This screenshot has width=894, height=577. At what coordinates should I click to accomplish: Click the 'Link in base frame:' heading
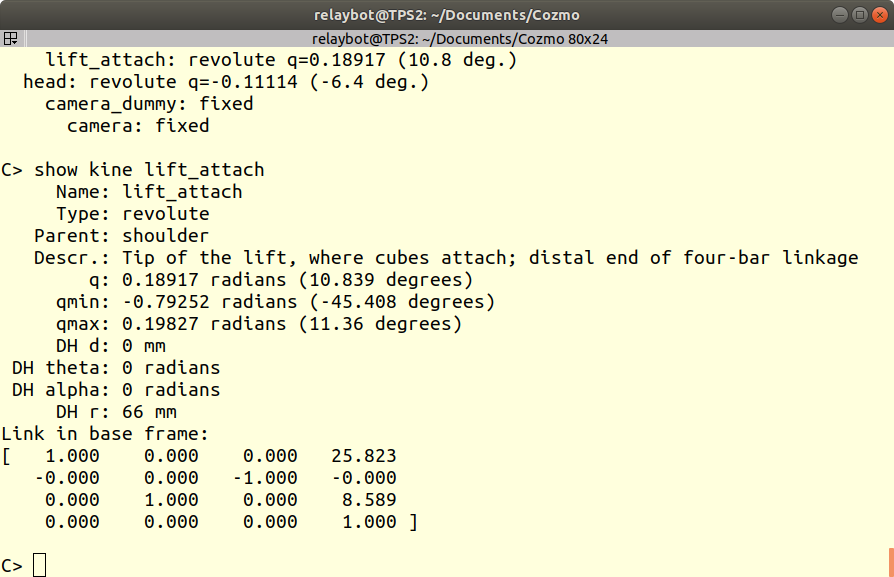pos(105,434)
